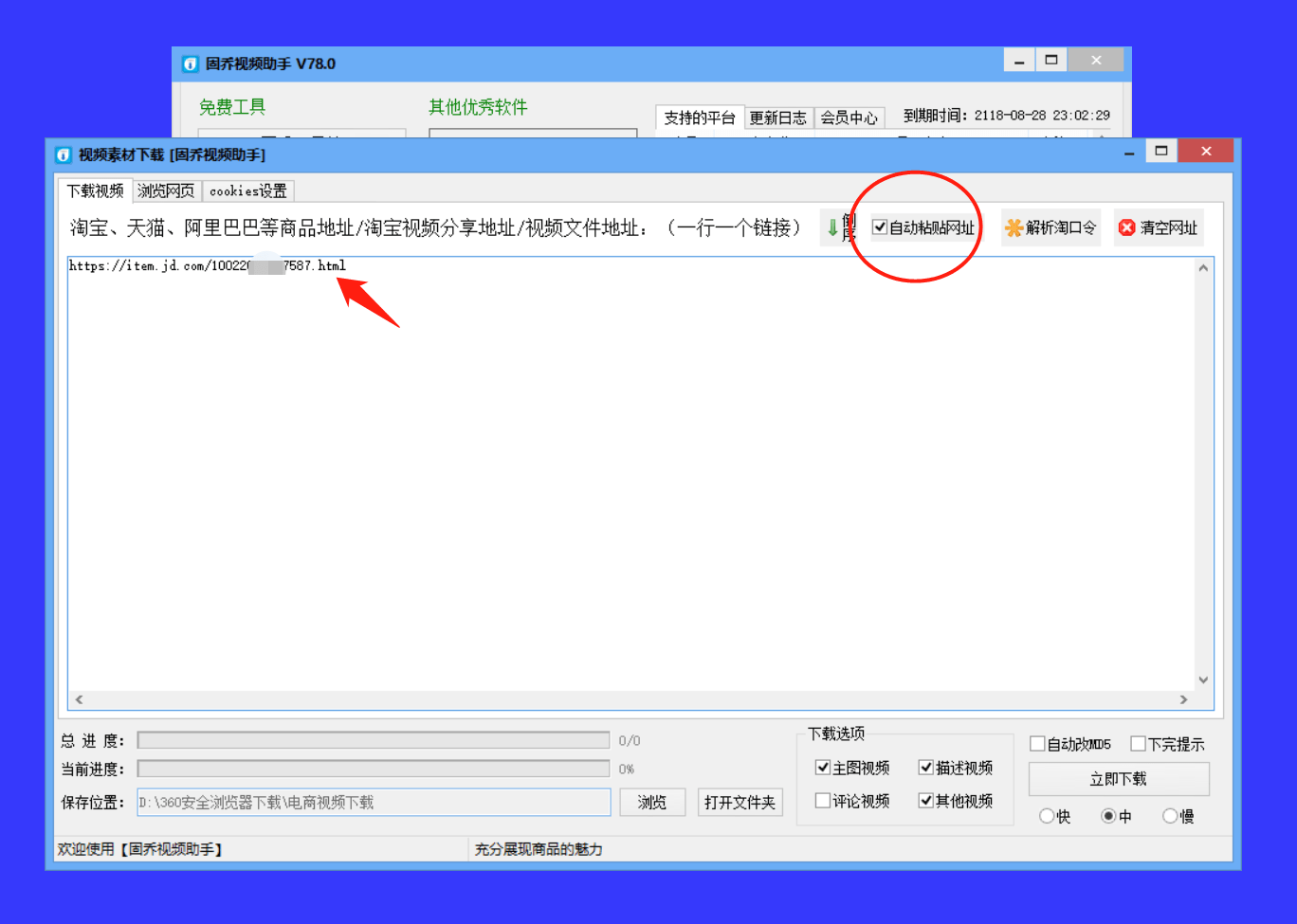Select the 快 speed radio button
The height and width of the screenshot is (924, 1297).
1047,816
